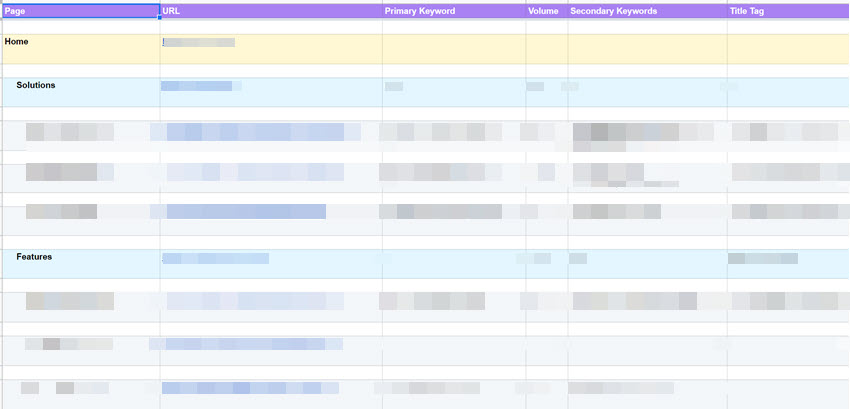850x409 pixels.
Task: Click the Volume column header cell
Action: [546, 11]
